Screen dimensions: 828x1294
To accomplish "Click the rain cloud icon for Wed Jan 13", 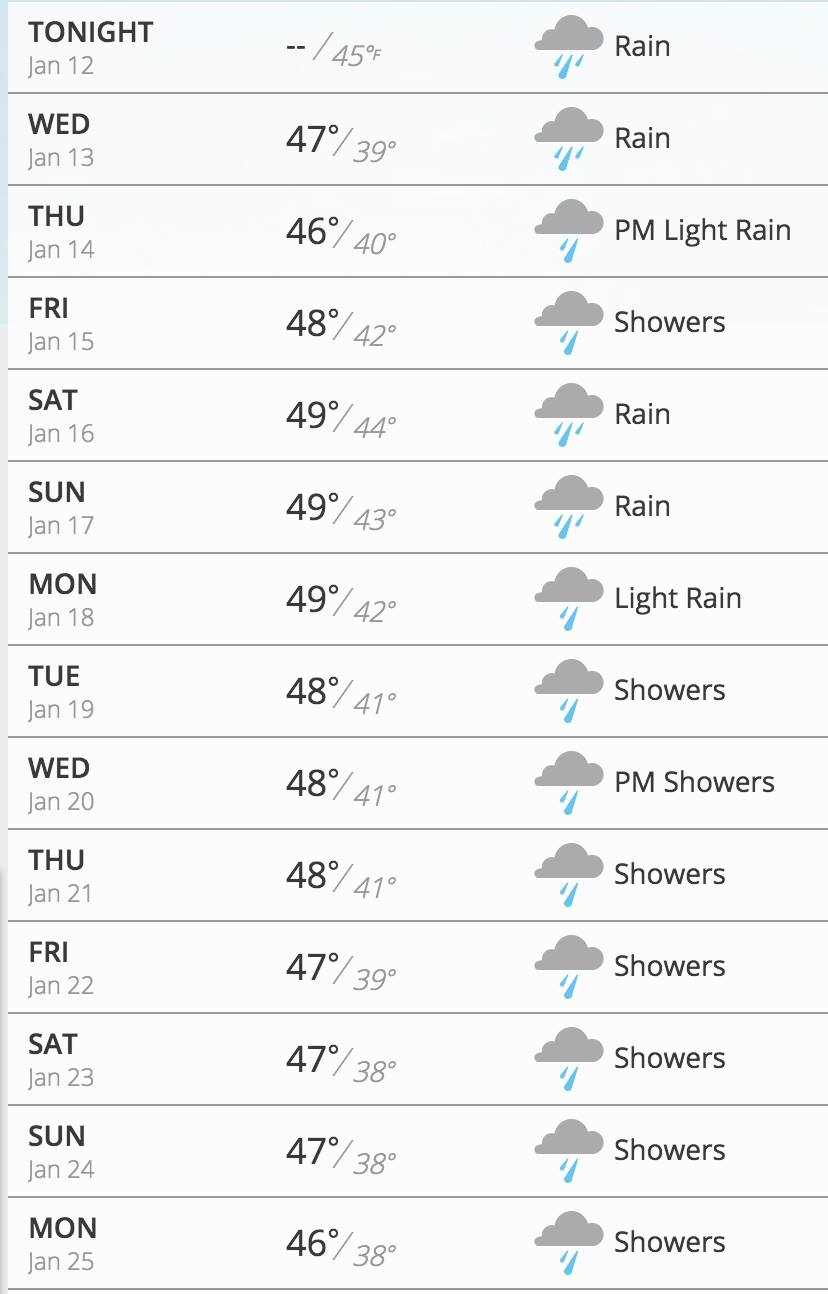I will (569, 139).
